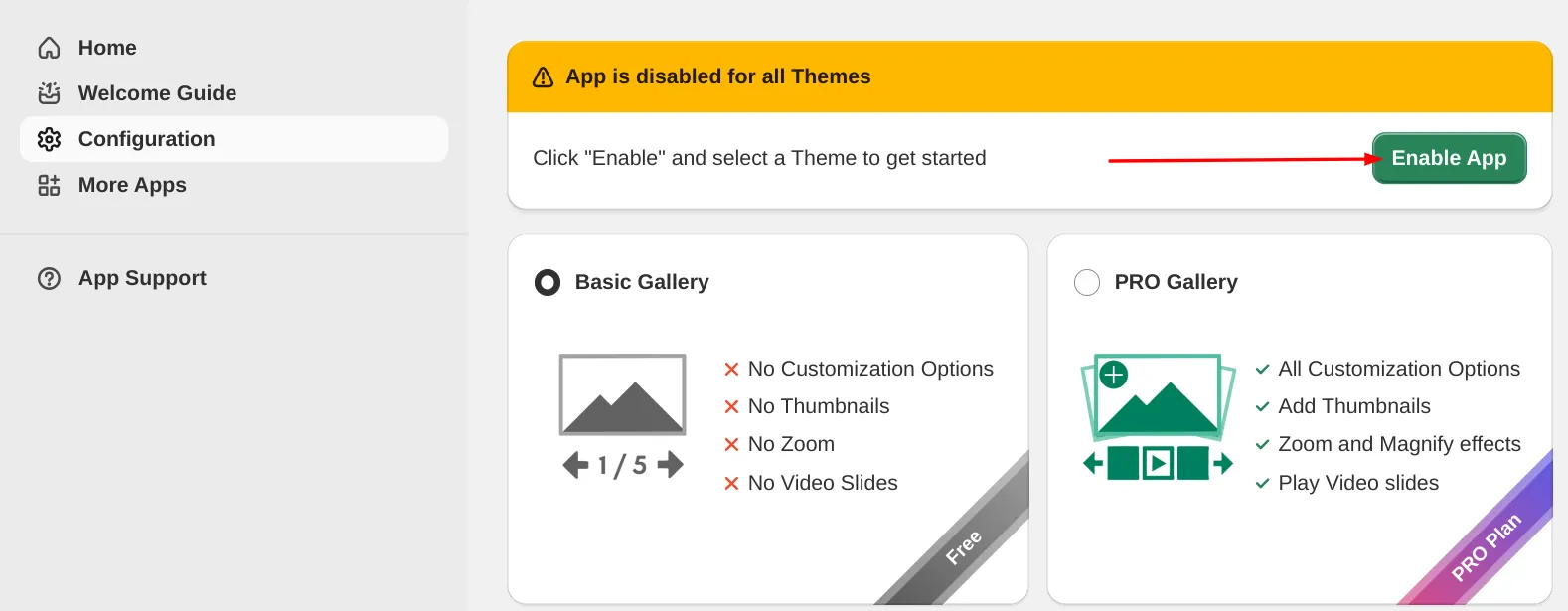
Task: Click the left arrow in Basic Gallery preview
Action: pos(574,463)
